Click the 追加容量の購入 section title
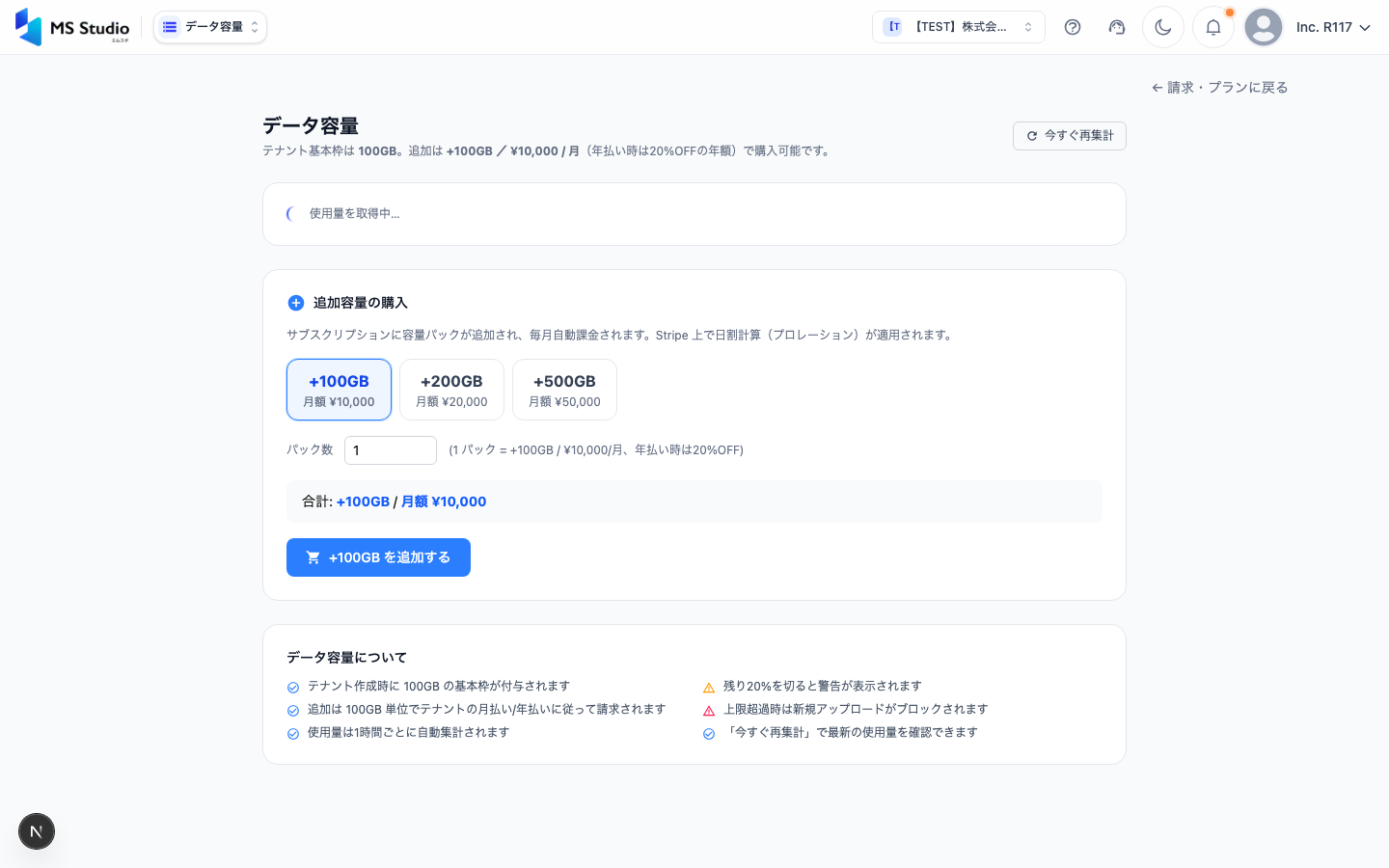Image resolution: width=1389 pixels, height=868 pixels. click(361, 303)
